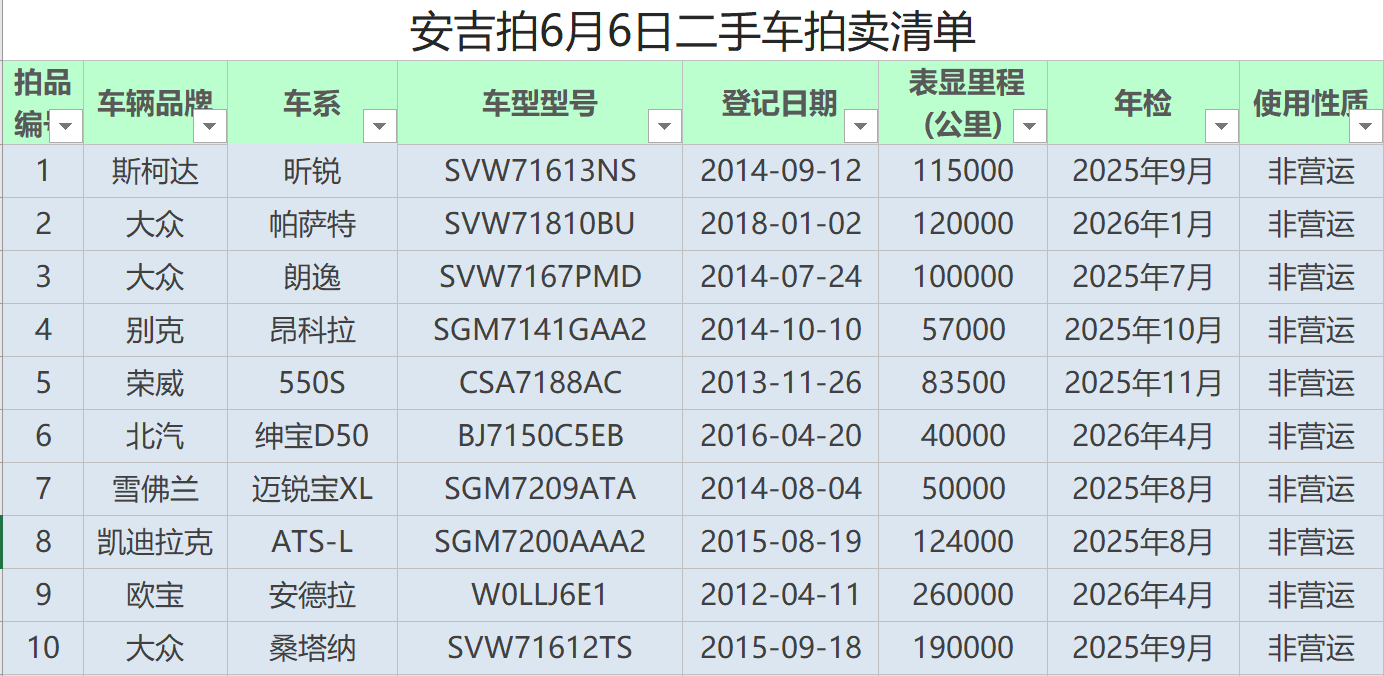Select cell 凯迪拉克
Viewport: 1384px width, 676px height.
[155, 542]
